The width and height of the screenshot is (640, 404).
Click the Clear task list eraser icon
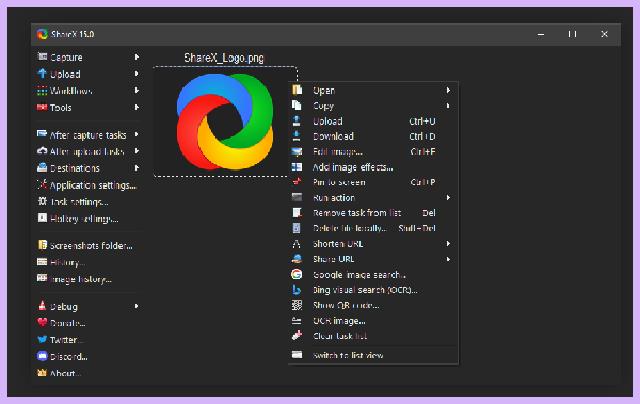pos(297,335)
